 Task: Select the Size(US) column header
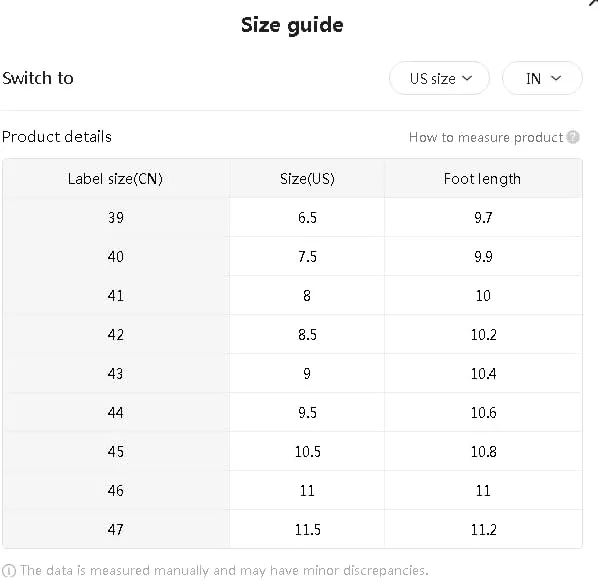307,179
